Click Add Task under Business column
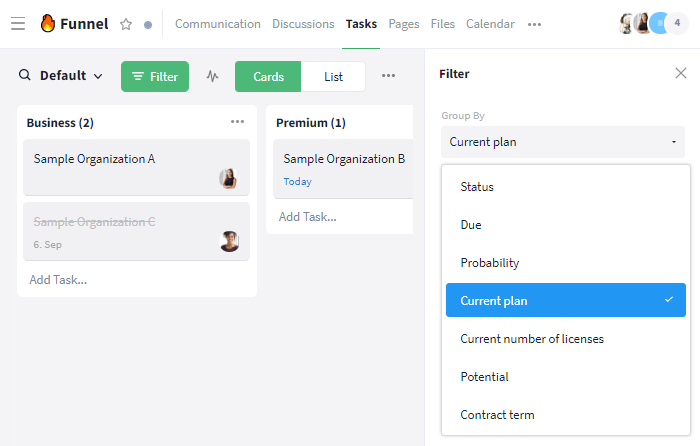 point(58,280)
